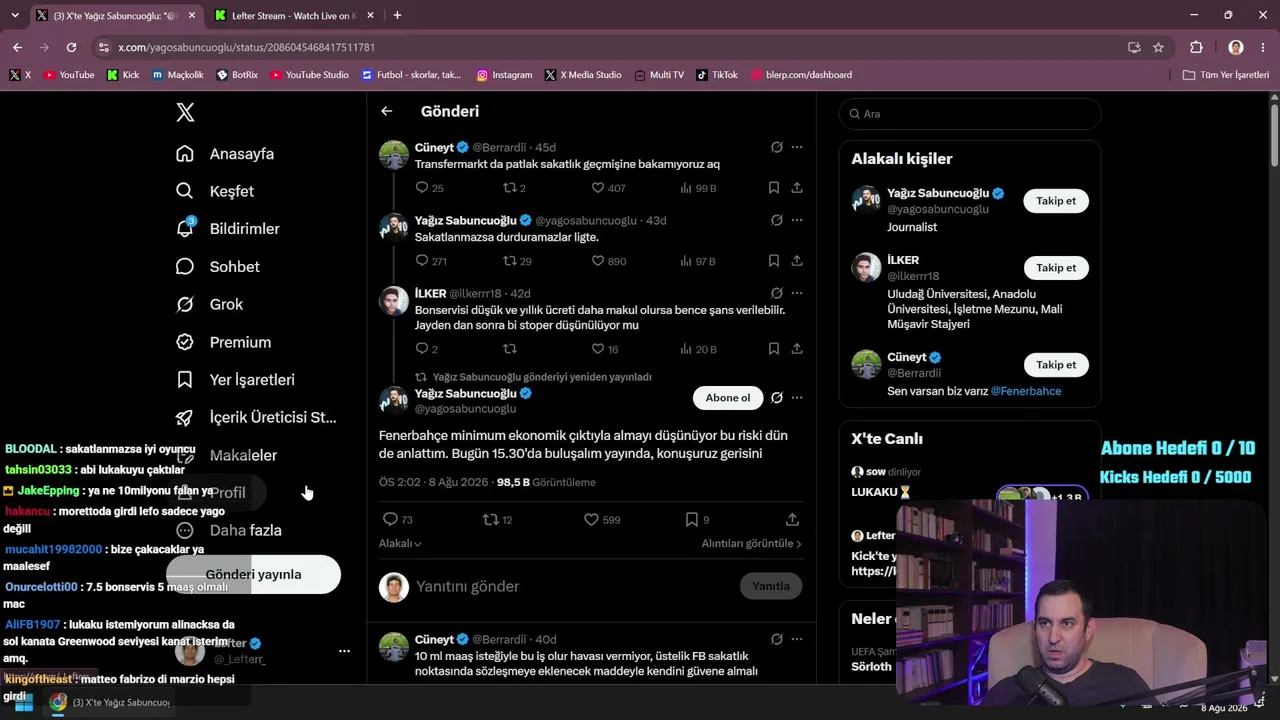1280x720 pixels.
Task: Open repost options on the main post
Action: click(490, 519)
